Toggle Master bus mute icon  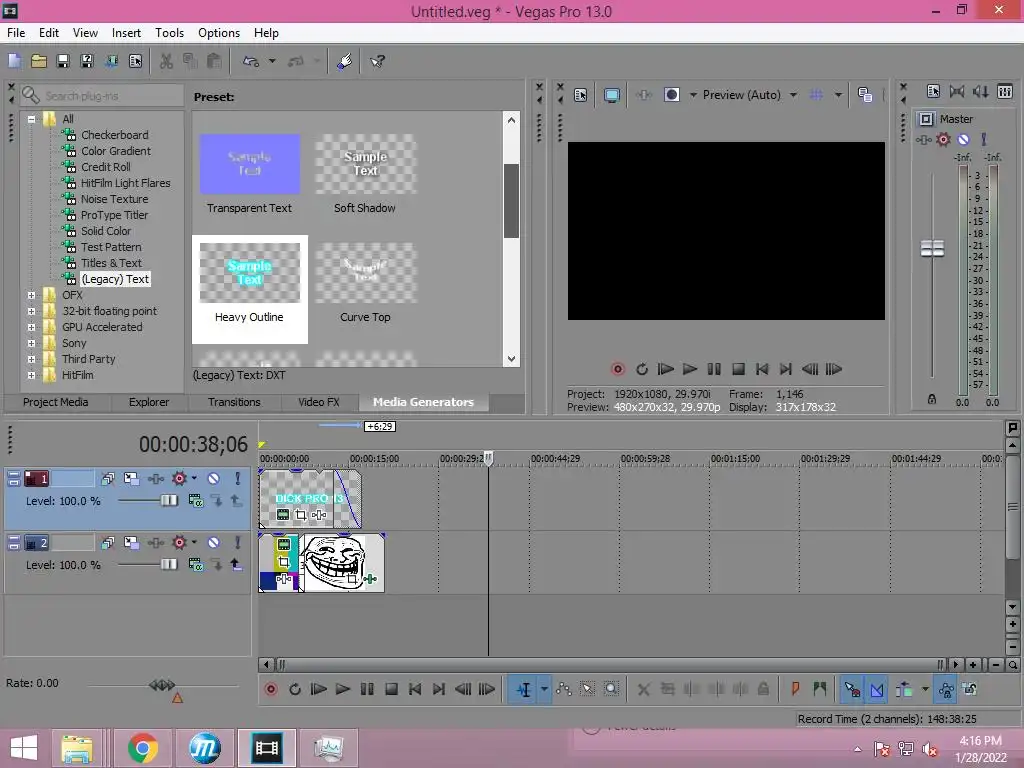click(963, 139)
